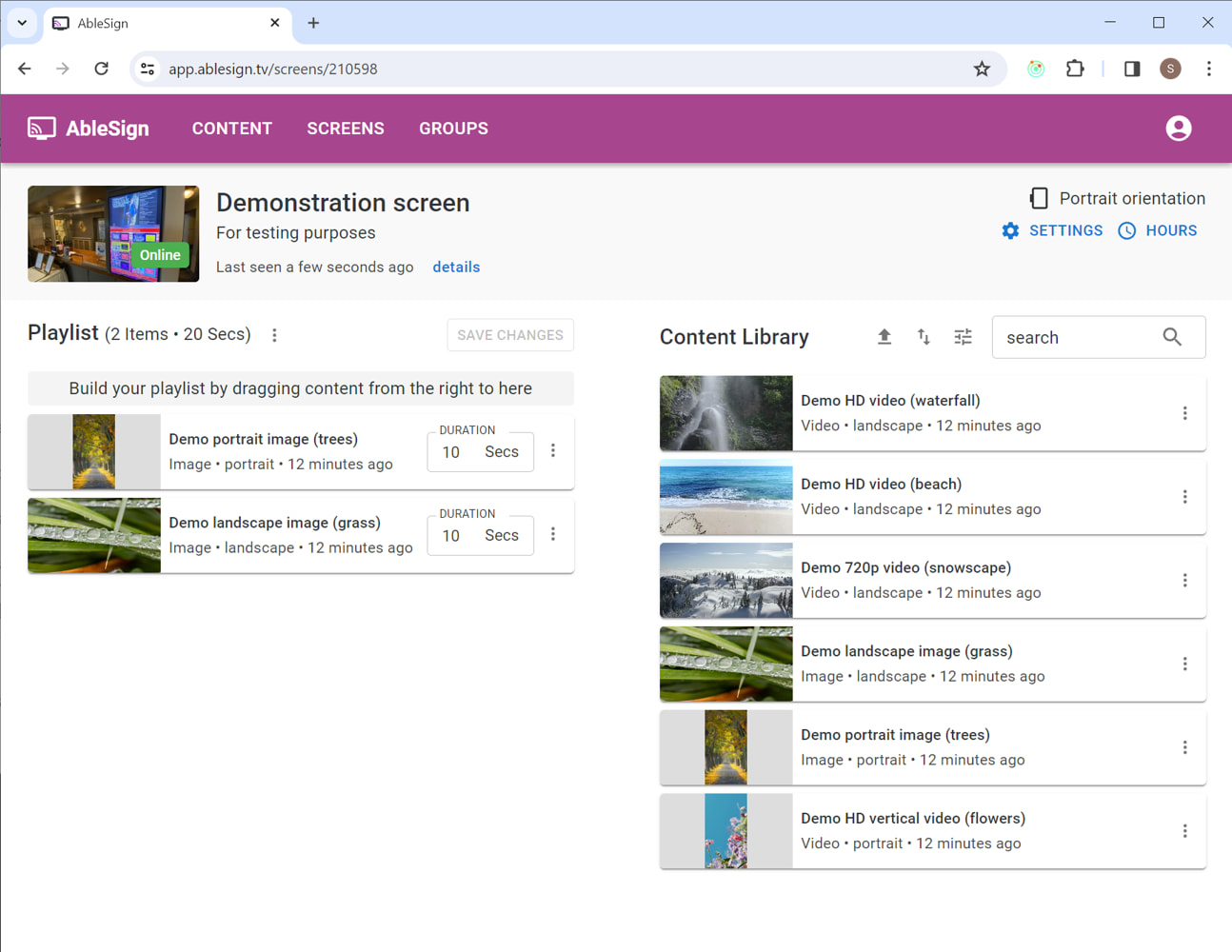Click the bookmark star in the address bar
This screenshot has width=1232, height=952.
982,69
